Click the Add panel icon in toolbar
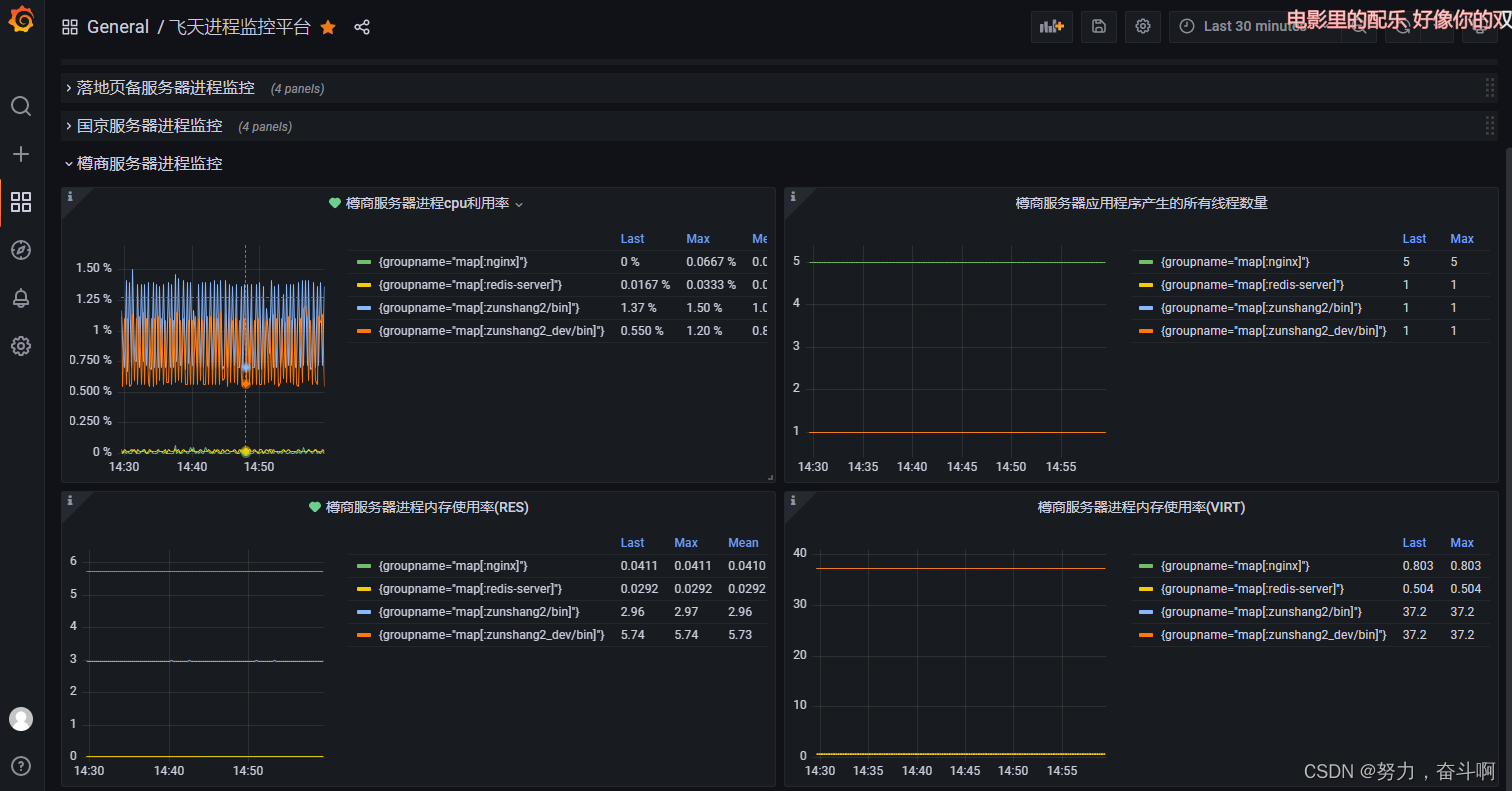1512x791 pixels. pos(1051,26)
